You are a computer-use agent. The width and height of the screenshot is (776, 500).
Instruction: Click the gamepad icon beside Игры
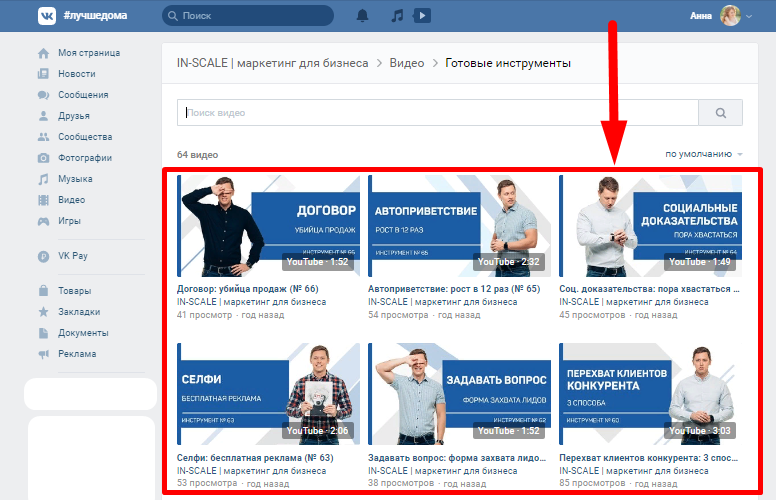point(44,221)
